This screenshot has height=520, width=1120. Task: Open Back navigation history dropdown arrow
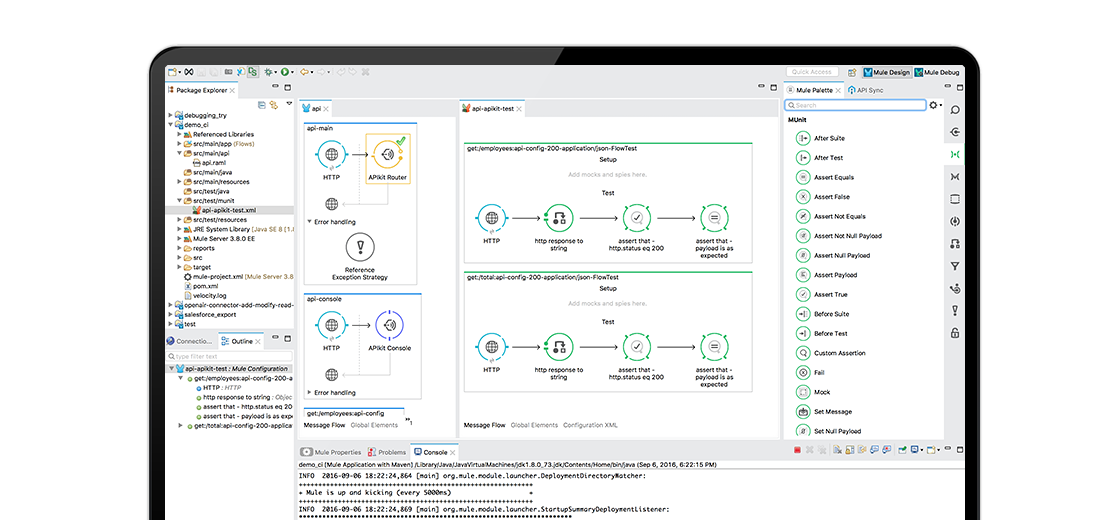point(312,72)
